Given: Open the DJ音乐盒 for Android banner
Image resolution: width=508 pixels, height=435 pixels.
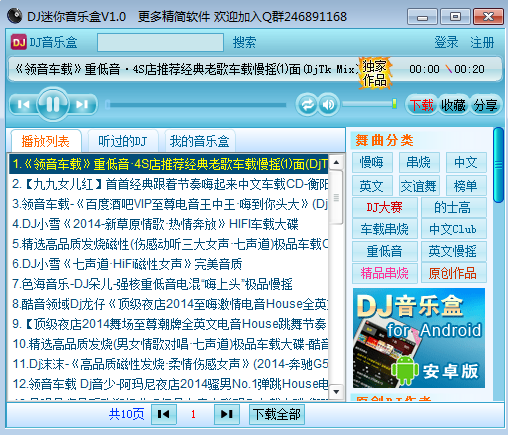Looking at the screenshot, I should 419,338.
